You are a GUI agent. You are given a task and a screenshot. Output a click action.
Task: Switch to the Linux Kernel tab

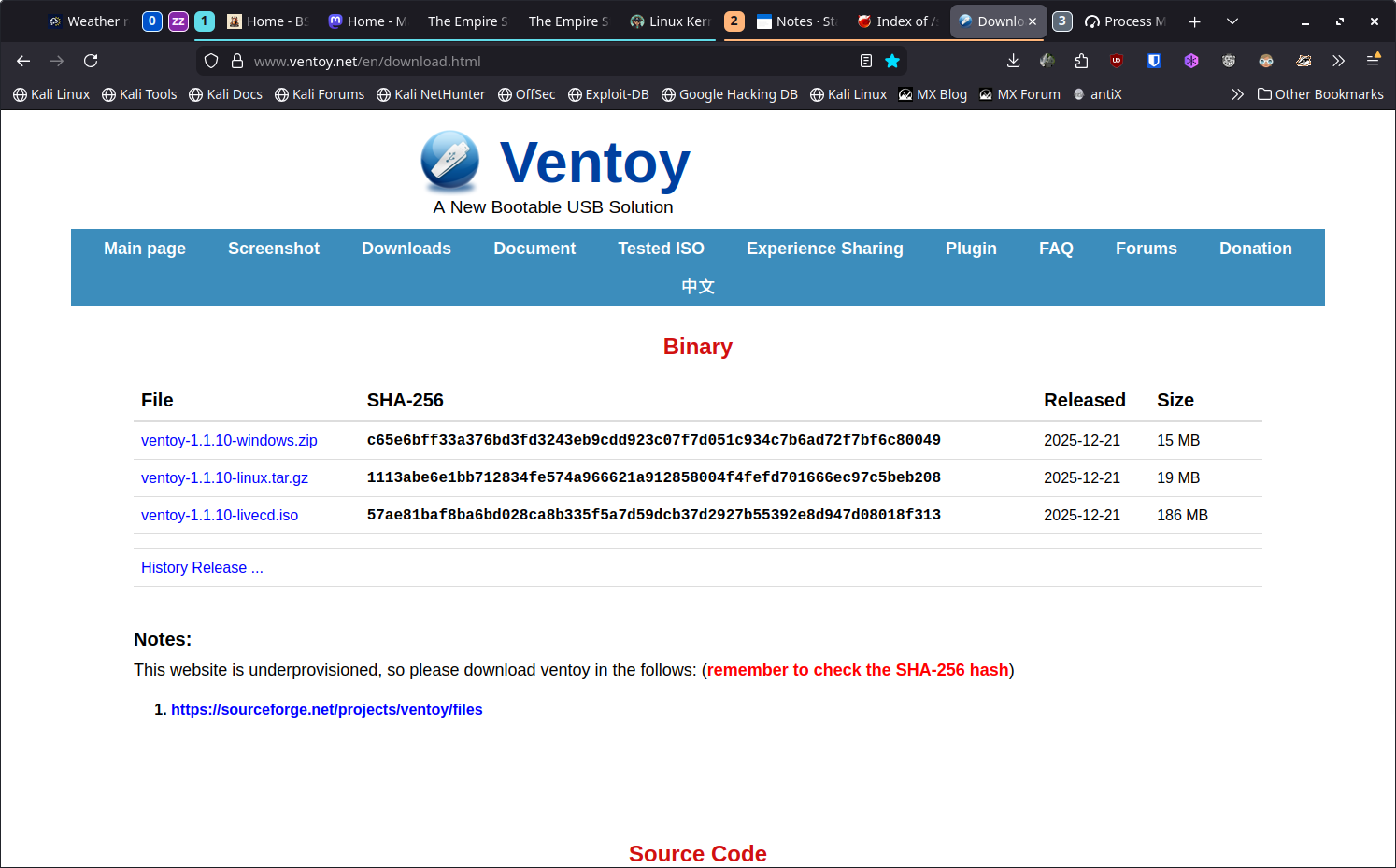pyautogui.click(x=670, y=21)
